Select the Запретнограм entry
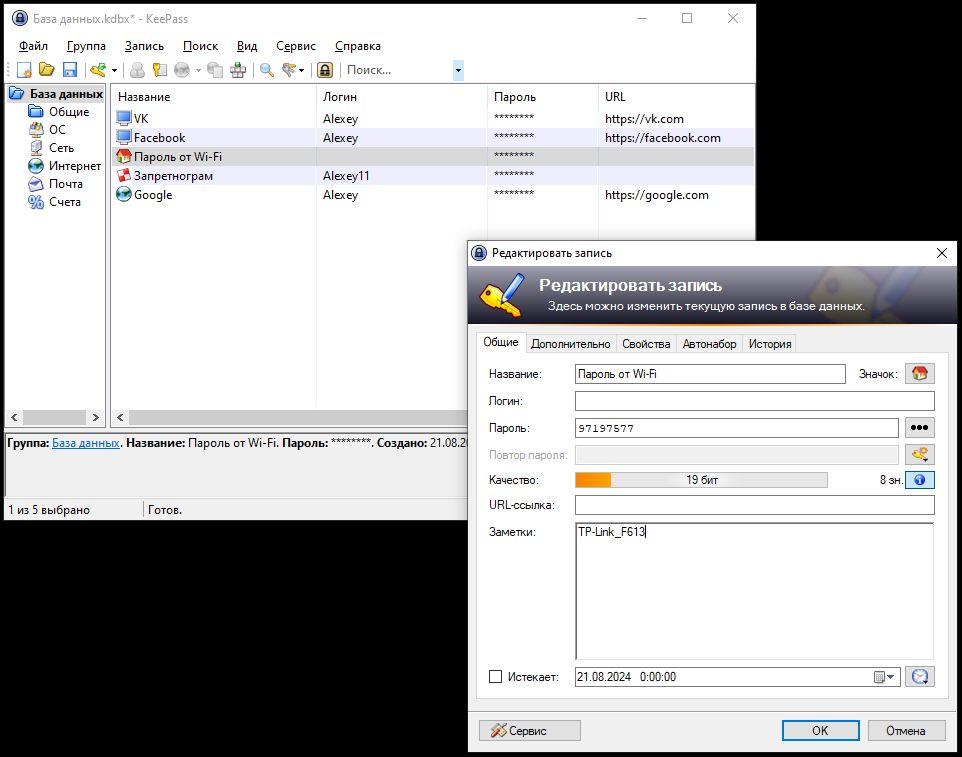The image size is (962, 757). pyautogui.click(x=433, y=175)
